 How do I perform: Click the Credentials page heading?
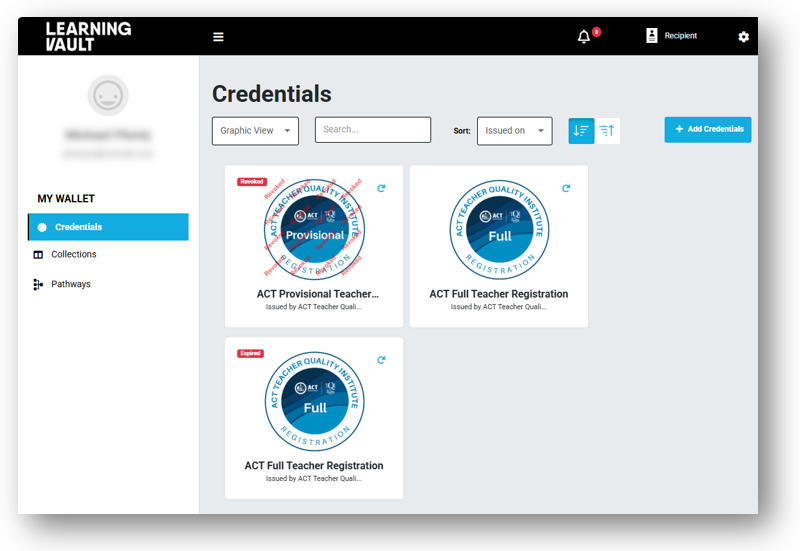point(272,94)
